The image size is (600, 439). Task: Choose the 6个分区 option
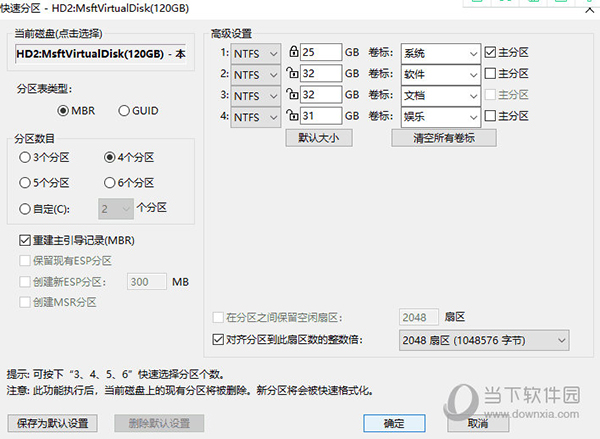coord(129,183)
